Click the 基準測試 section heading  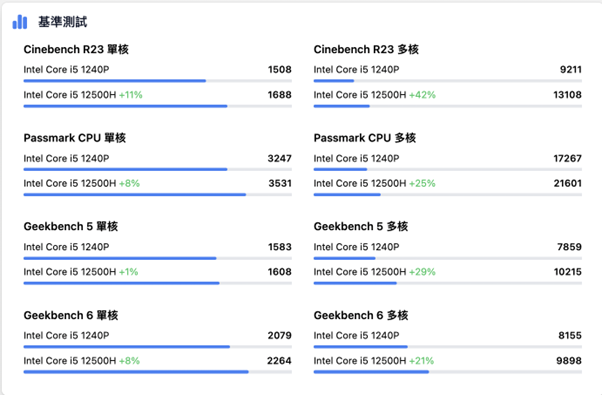[63, 22]
